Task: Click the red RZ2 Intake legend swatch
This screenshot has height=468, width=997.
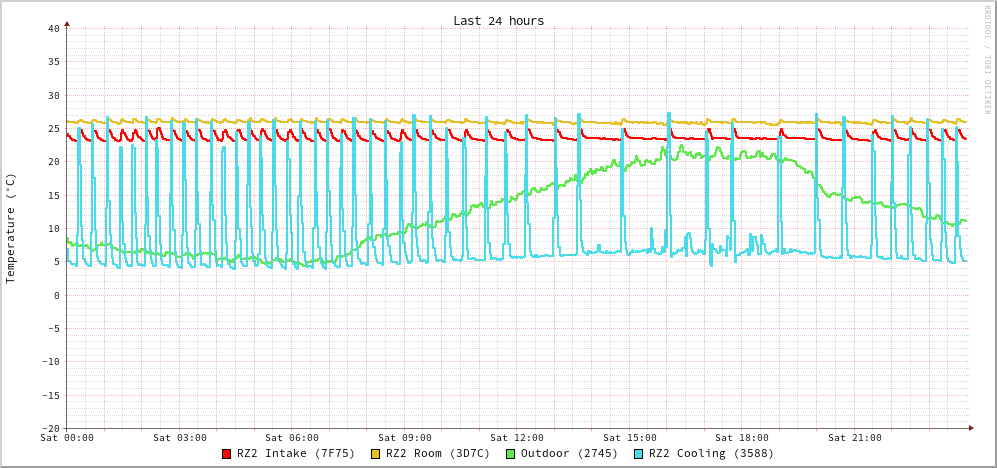Action: tap(227, 454)
